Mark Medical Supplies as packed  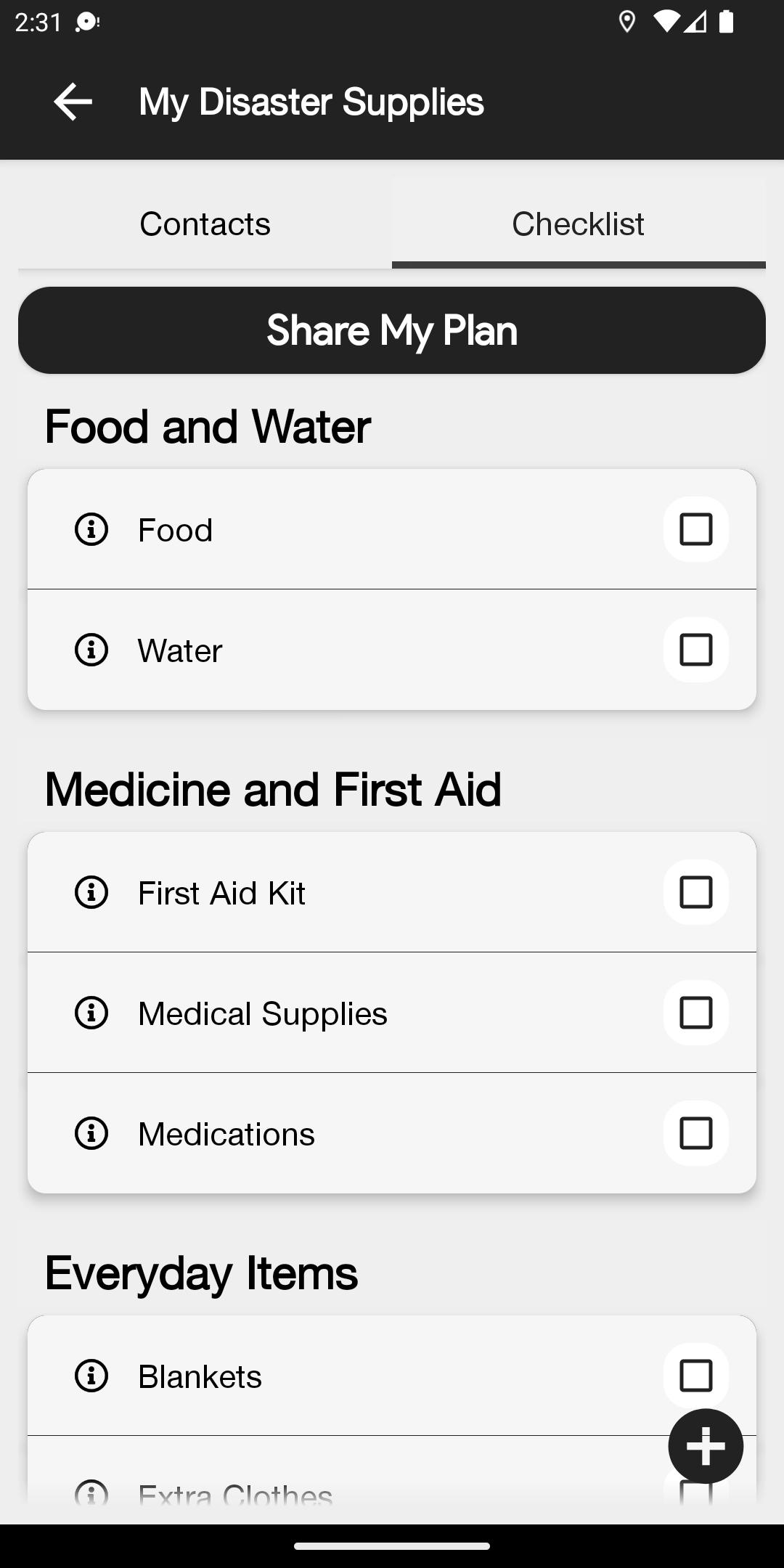695,1013
